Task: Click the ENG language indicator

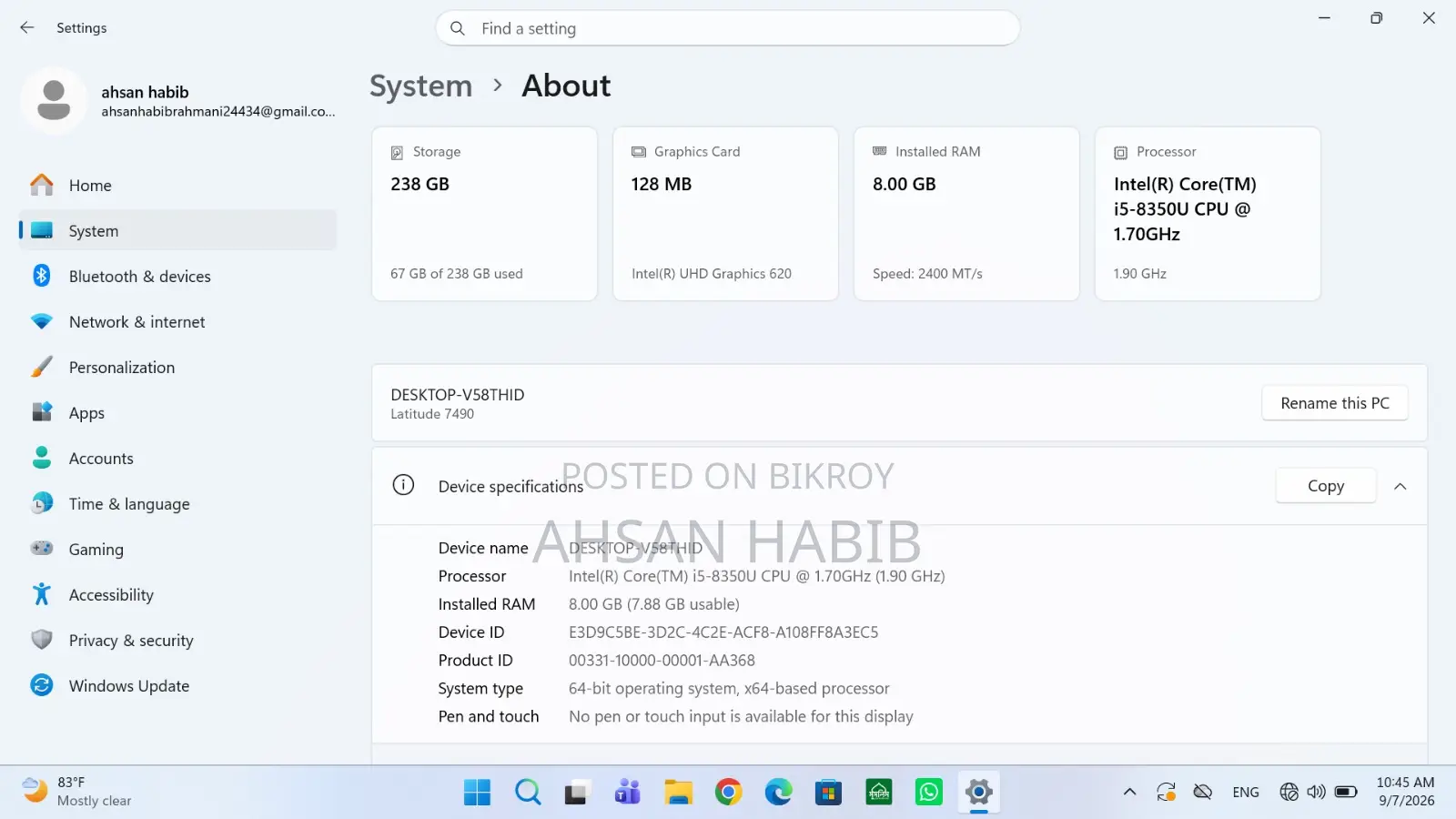Action: coord(1246,793)
